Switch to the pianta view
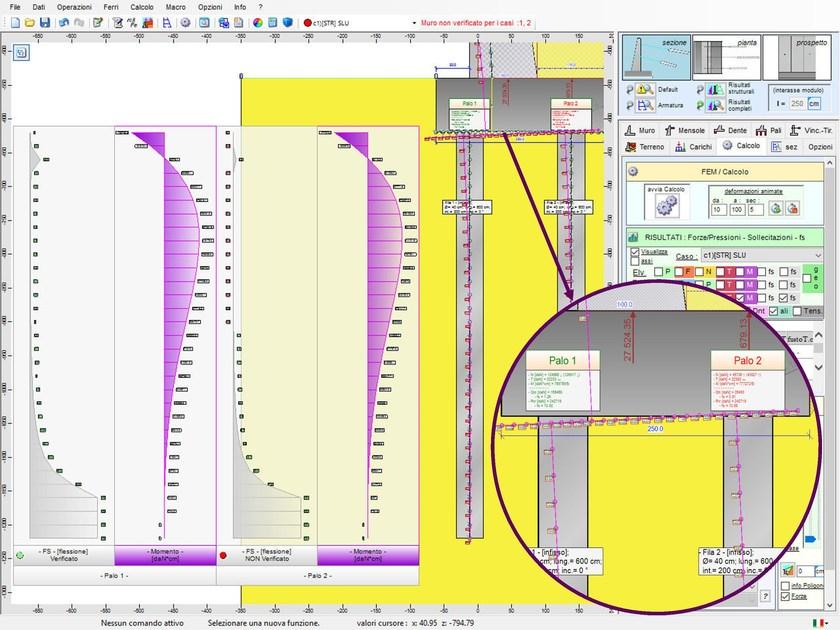This screenshot has width=840, height=630. (x=725, y=55)
